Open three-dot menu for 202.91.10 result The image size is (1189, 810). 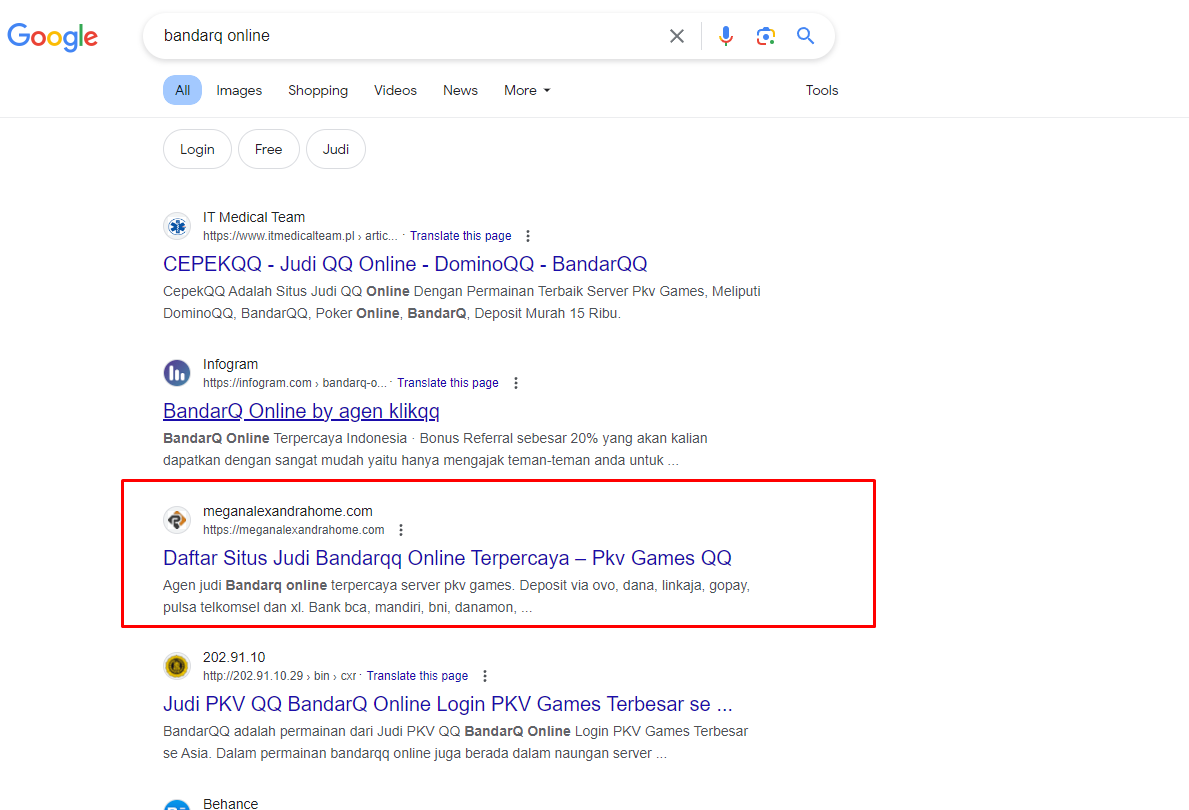coord(485,676)
